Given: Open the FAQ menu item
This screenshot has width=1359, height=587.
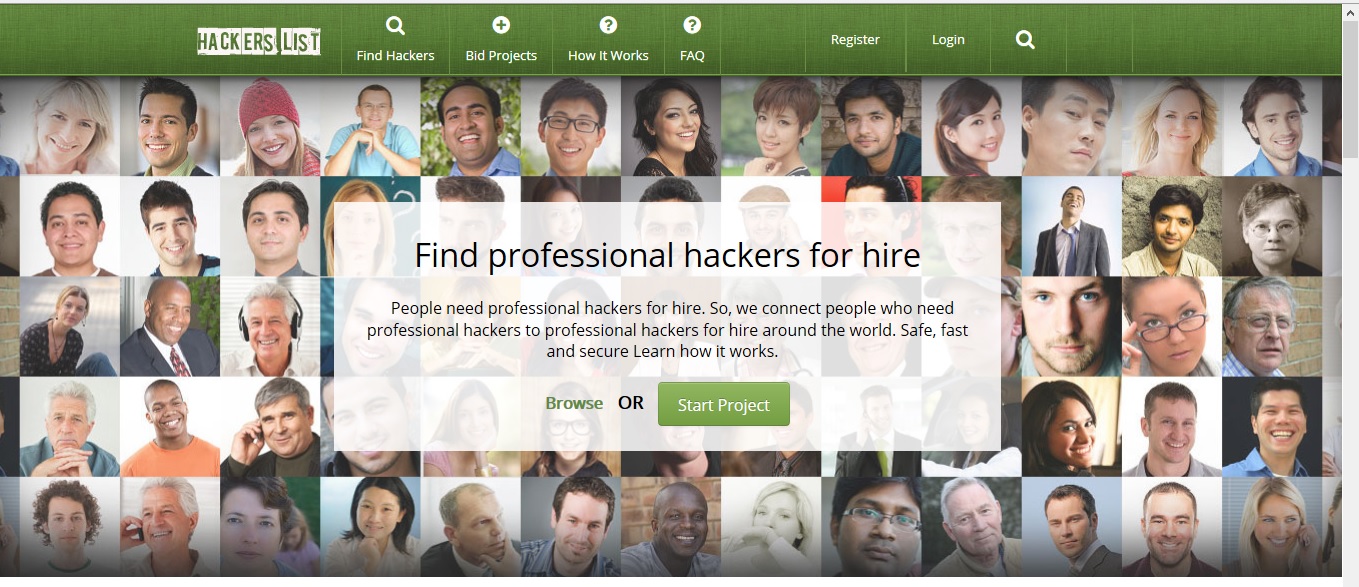Looking at the screenshot, I should (x=692, y=56).
